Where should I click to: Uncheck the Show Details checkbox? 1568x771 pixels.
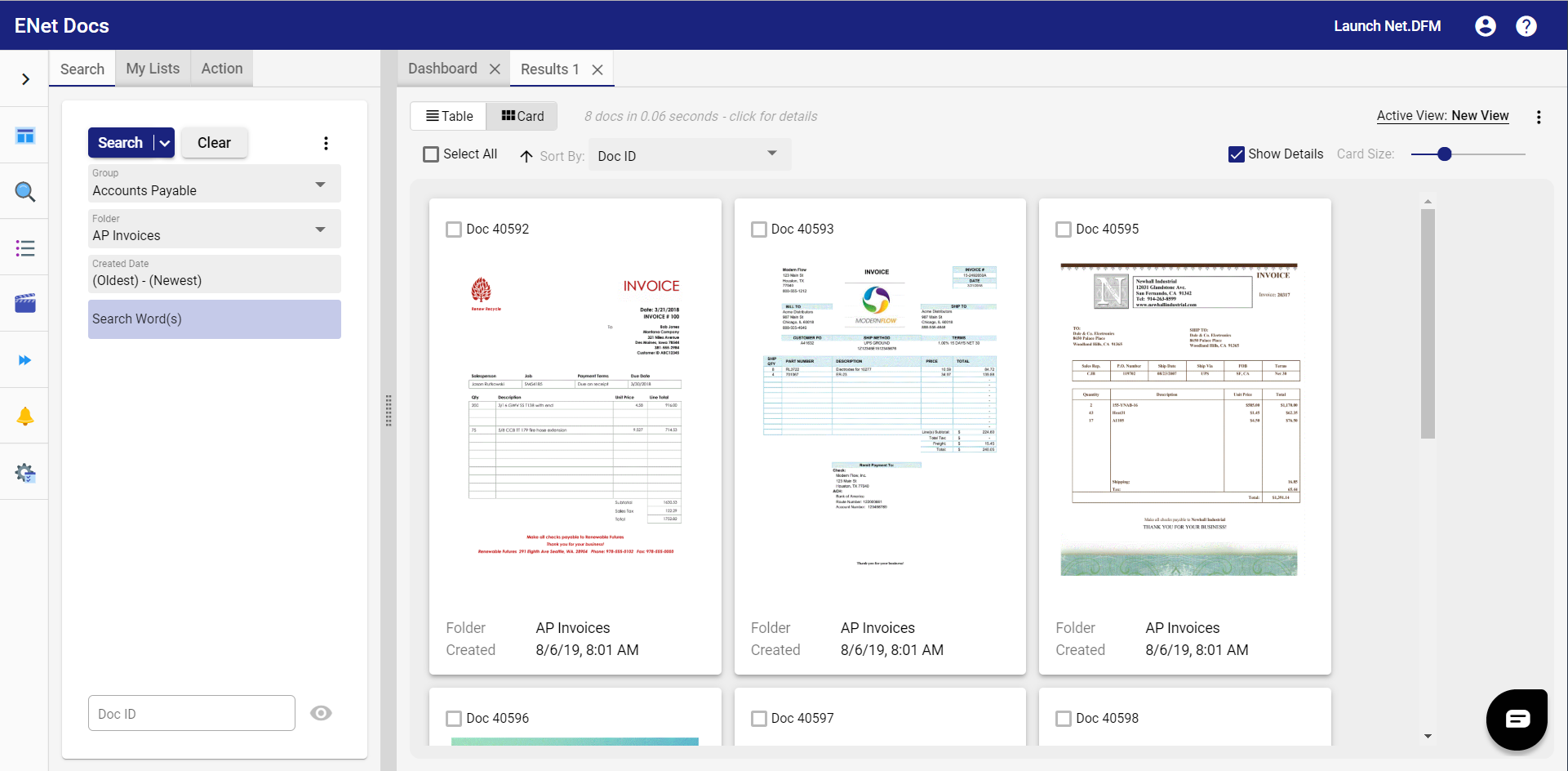[1236, 154]
